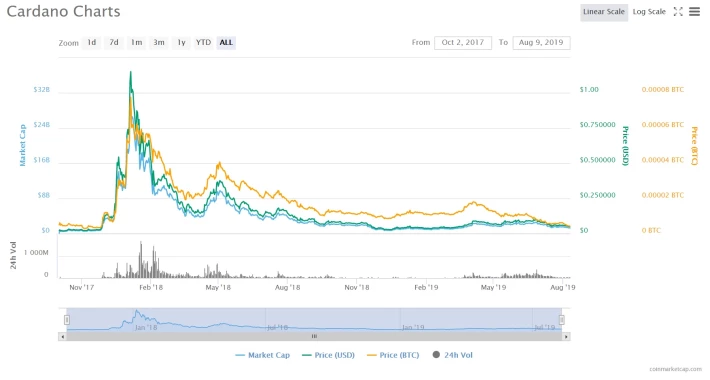Toggle fullscreen chart view
Screen dimensions: 710x380
(x=678, y=12)
